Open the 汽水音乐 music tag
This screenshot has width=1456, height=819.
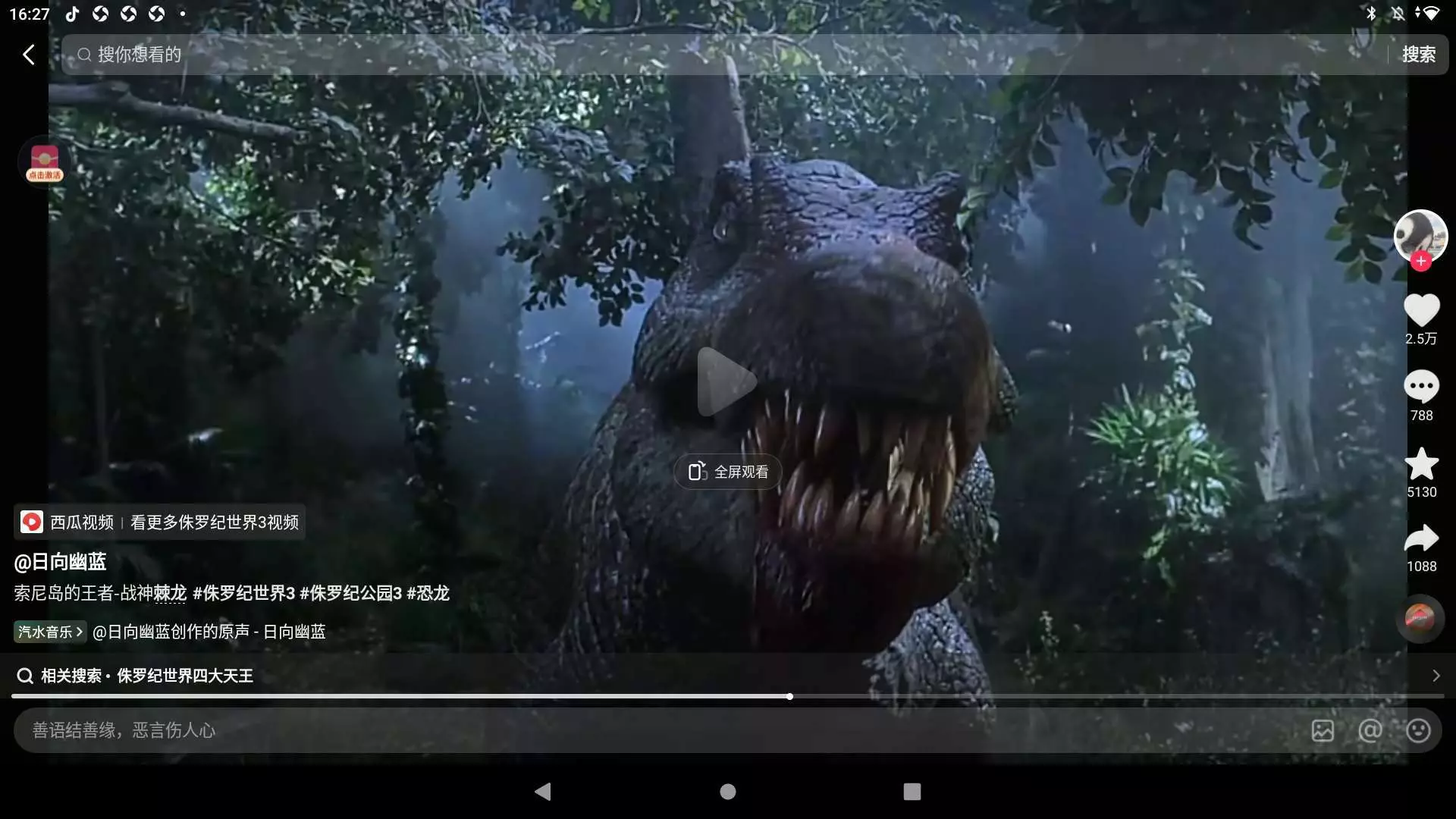click(x=49, y=632)
